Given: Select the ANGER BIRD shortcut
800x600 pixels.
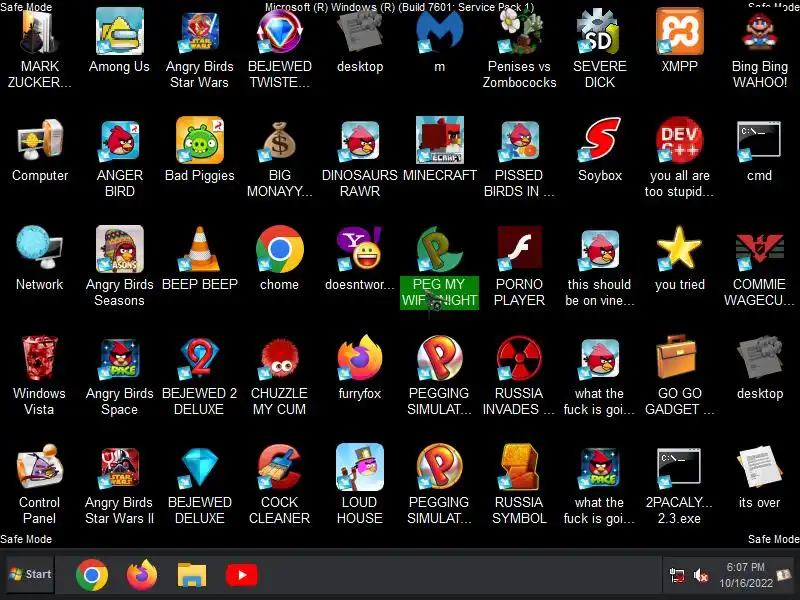Looking at the screenshot, I should point(119,140).
